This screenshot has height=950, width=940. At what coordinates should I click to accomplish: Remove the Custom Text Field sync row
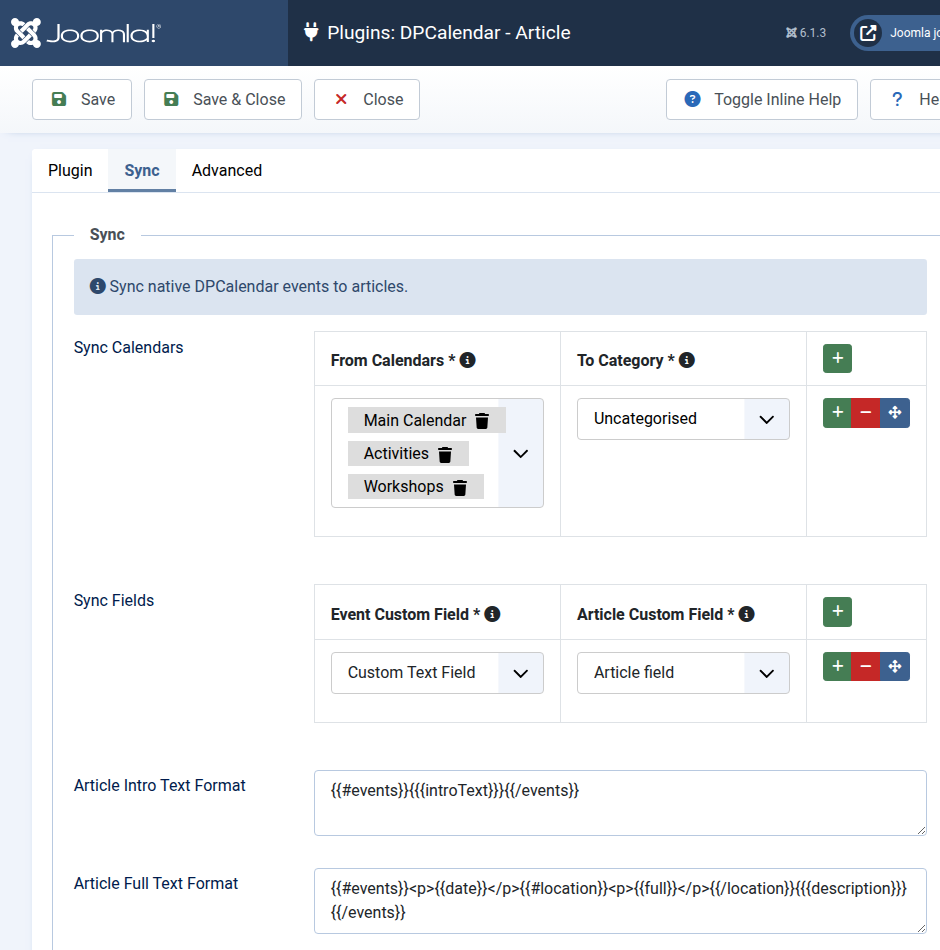[865, 666]
